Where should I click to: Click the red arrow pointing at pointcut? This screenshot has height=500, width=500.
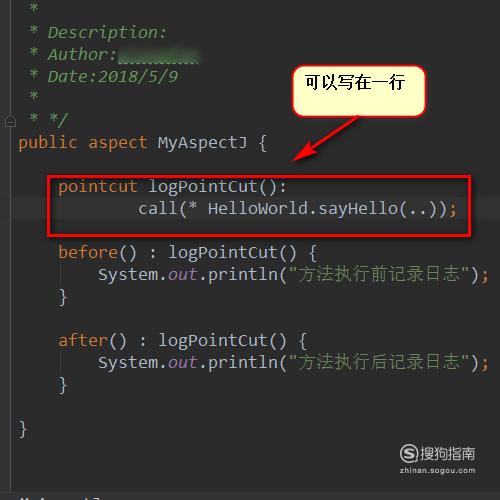pyautogui.click(x=325, y=138)
